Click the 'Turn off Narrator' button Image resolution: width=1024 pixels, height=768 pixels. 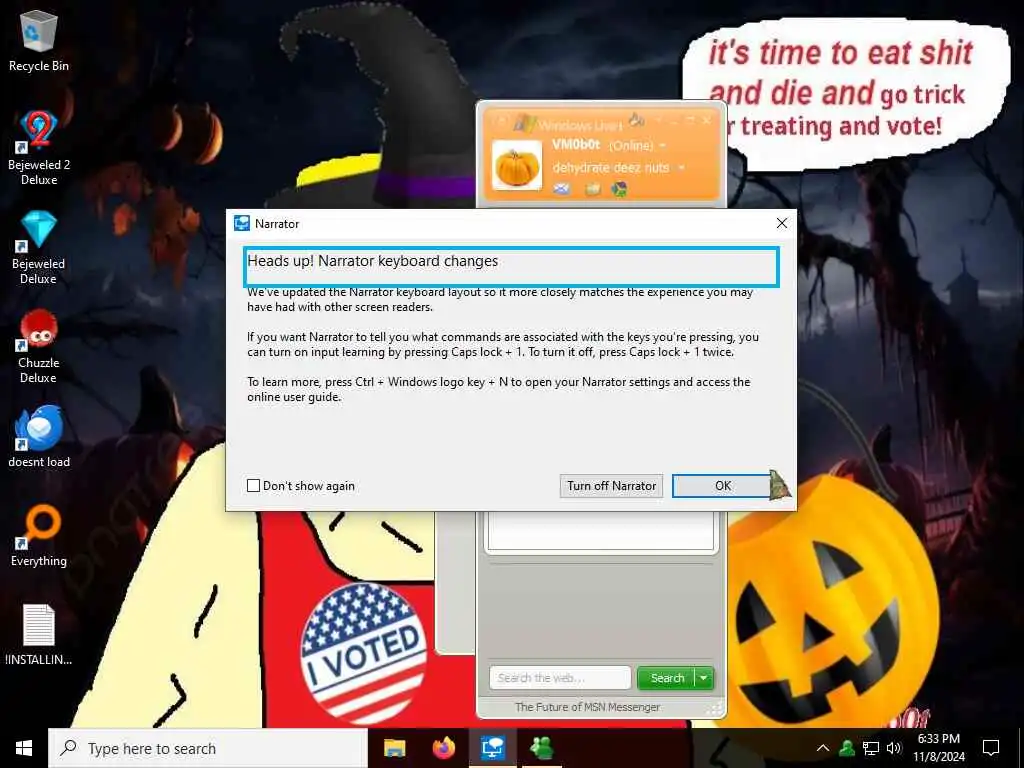pos(611,486)
